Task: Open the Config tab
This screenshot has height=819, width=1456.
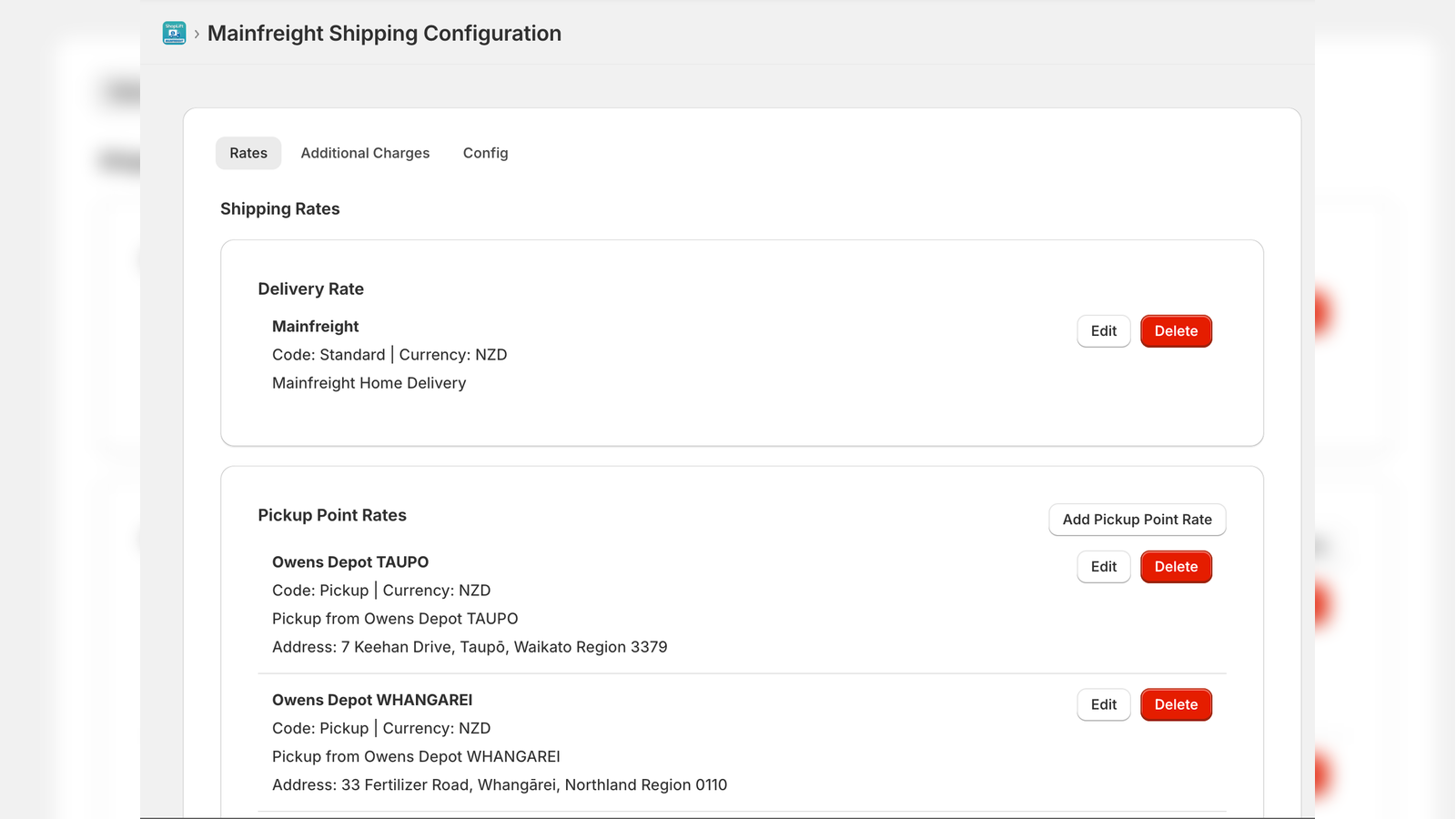Action: tap(485, 153)
